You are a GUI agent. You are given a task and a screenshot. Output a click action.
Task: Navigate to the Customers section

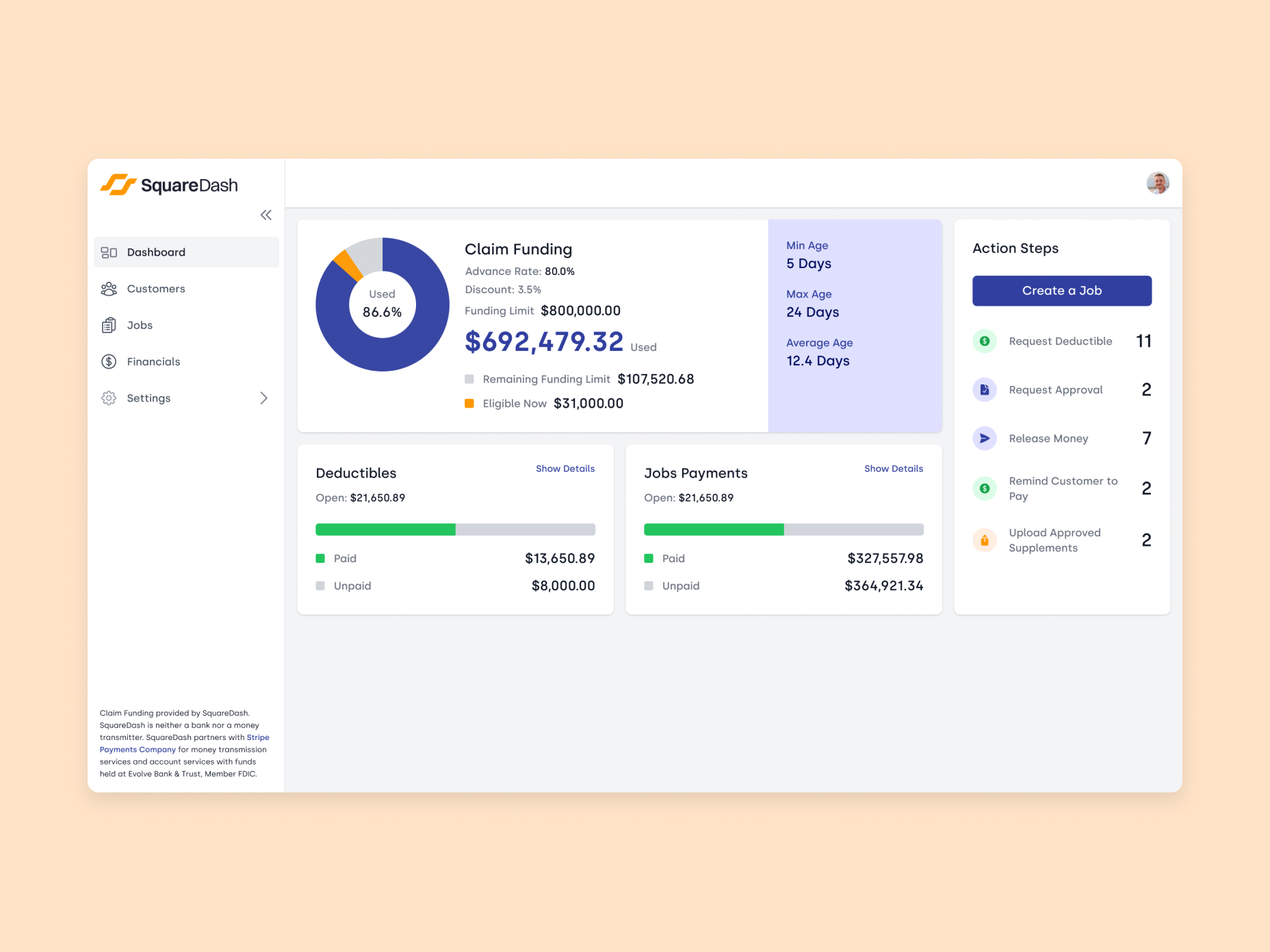(x=155, y=289)
